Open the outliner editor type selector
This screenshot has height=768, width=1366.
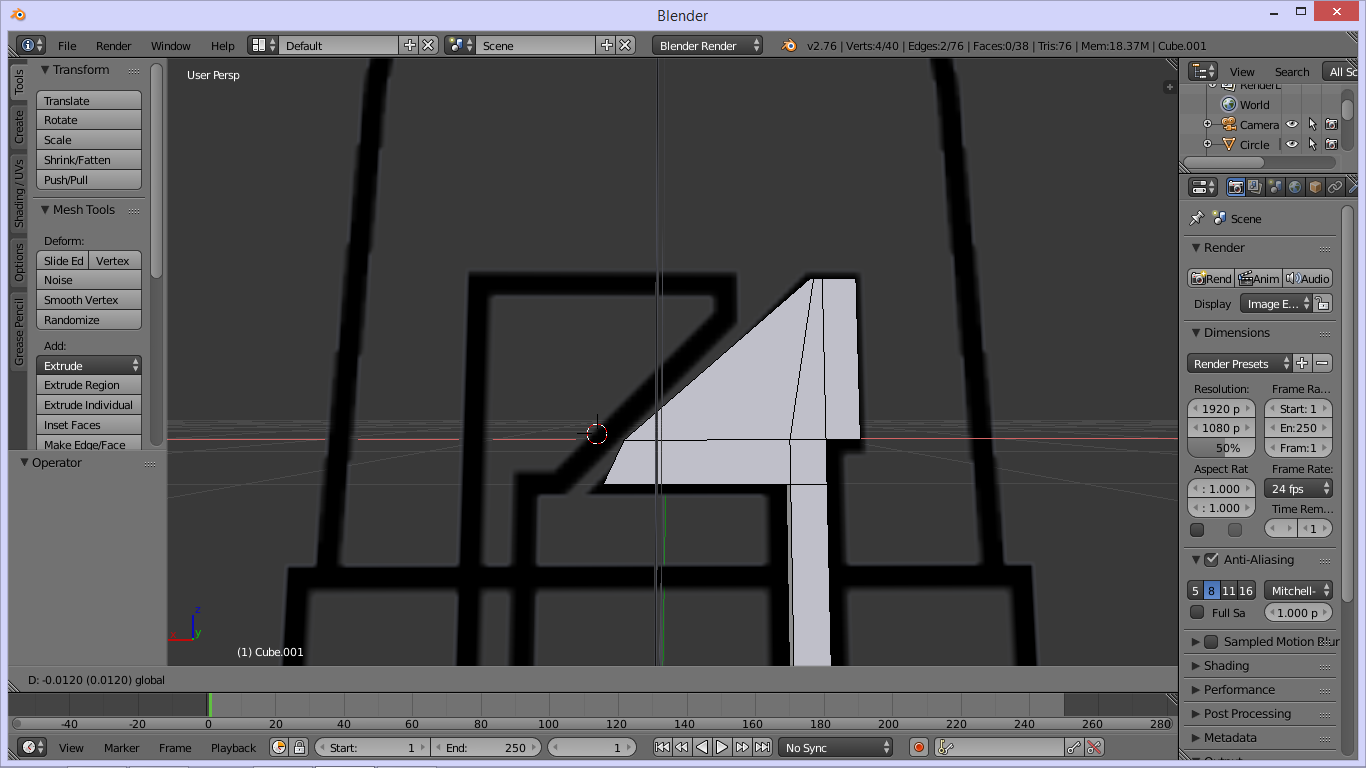1203,71
